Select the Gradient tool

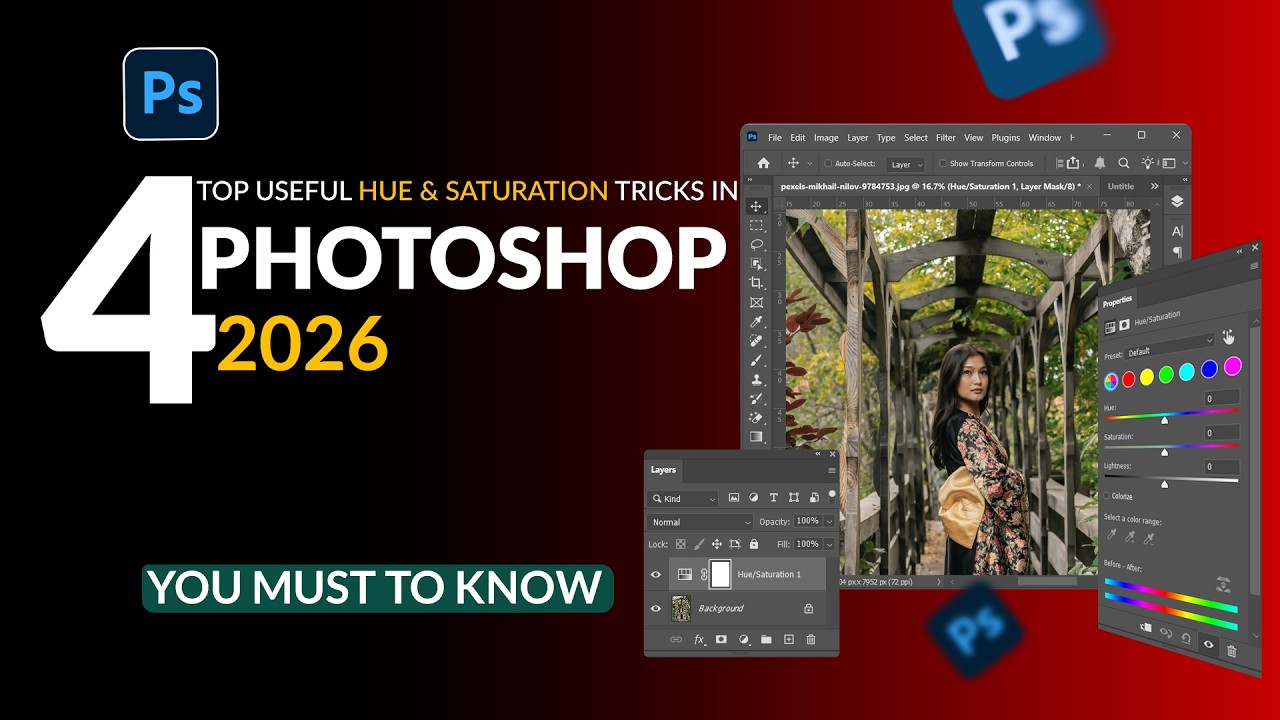pyautogui.click(x=756, y=437)
